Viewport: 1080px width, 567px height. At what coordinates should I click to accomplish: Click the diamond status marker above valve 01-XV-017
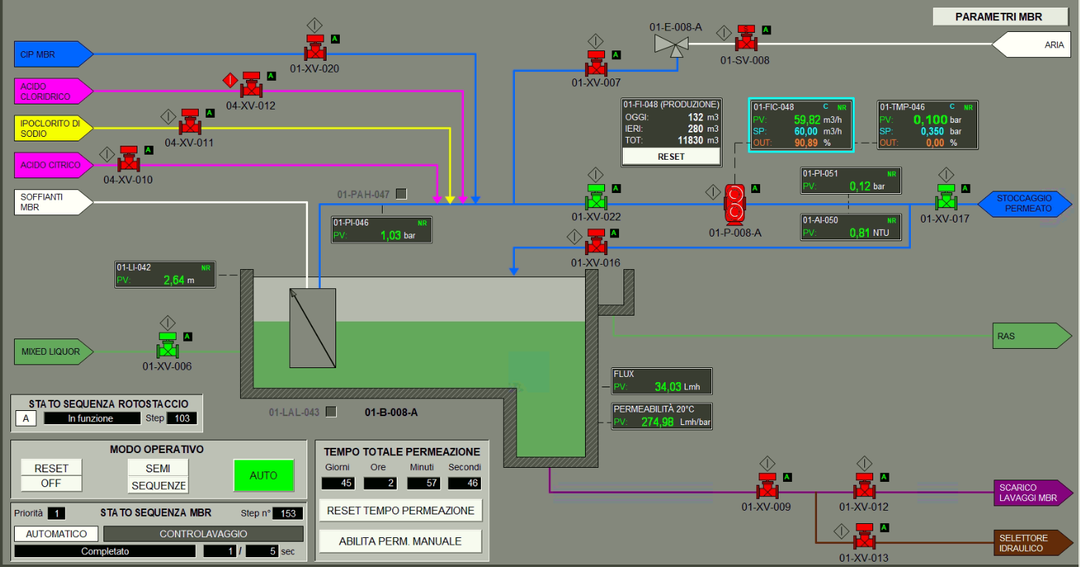pyautogui.click(x=946, y=174)
